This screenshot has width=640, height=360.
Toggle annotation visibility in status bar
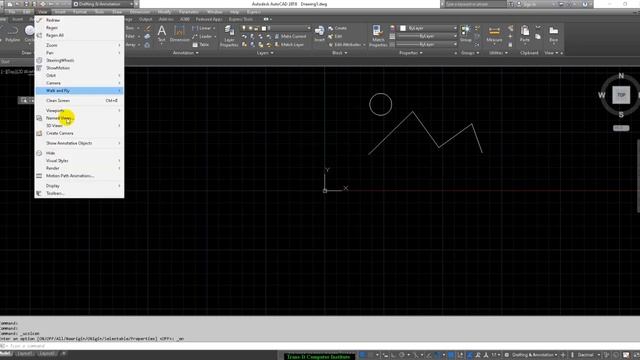click(469, 355)
